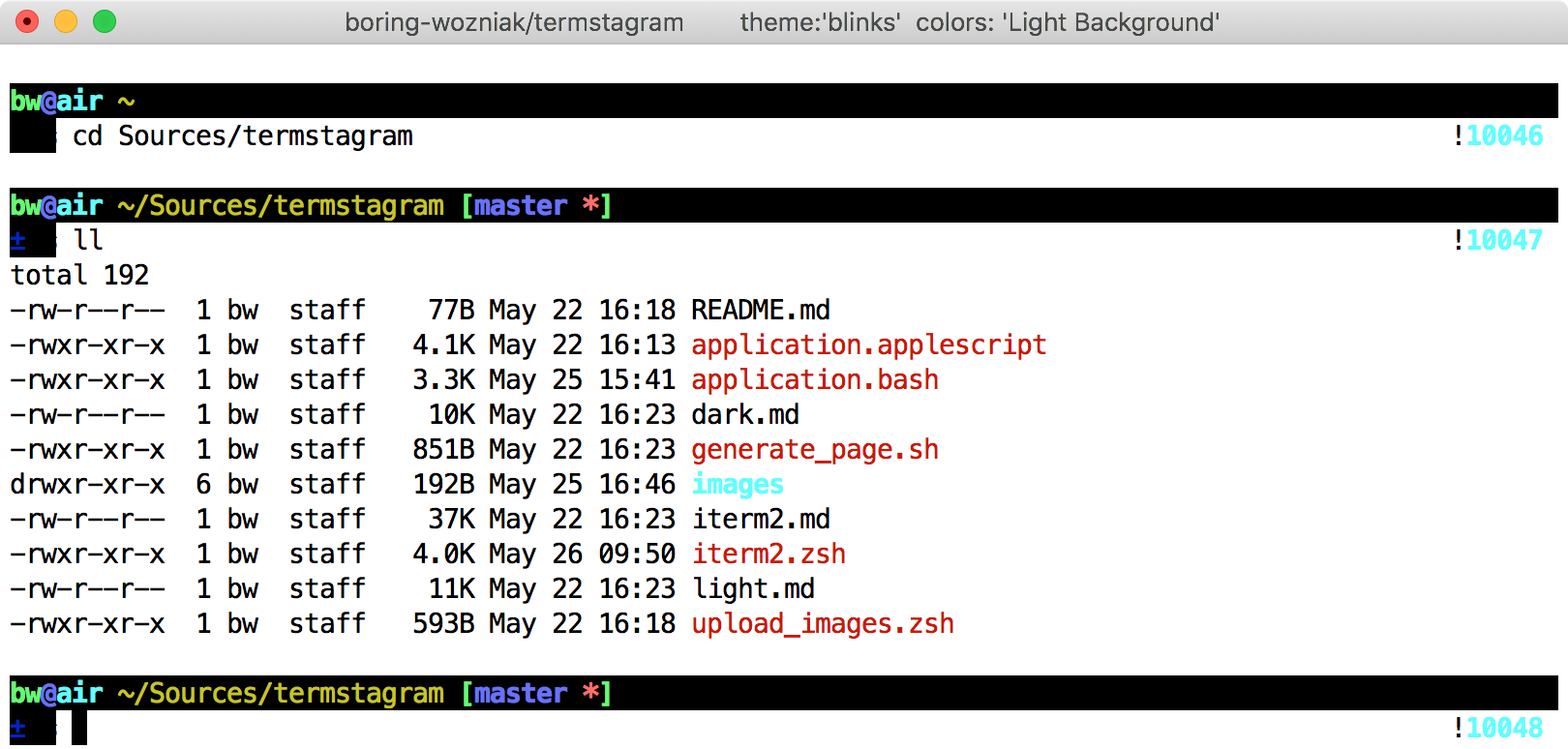1568x749 pixels.
Task: Click history number 10047
Action: (x=1504, y=240)
